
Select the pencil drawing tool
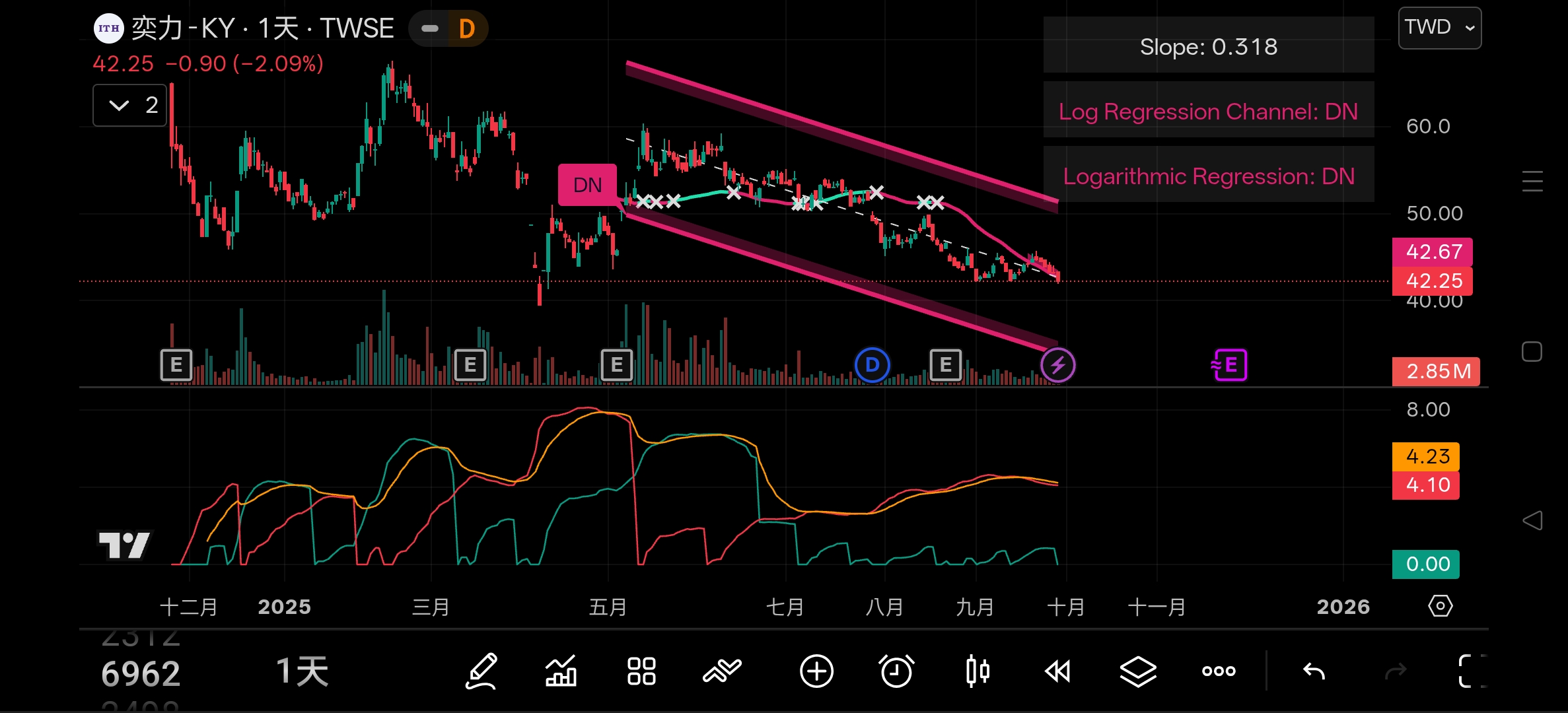(481, 671)
